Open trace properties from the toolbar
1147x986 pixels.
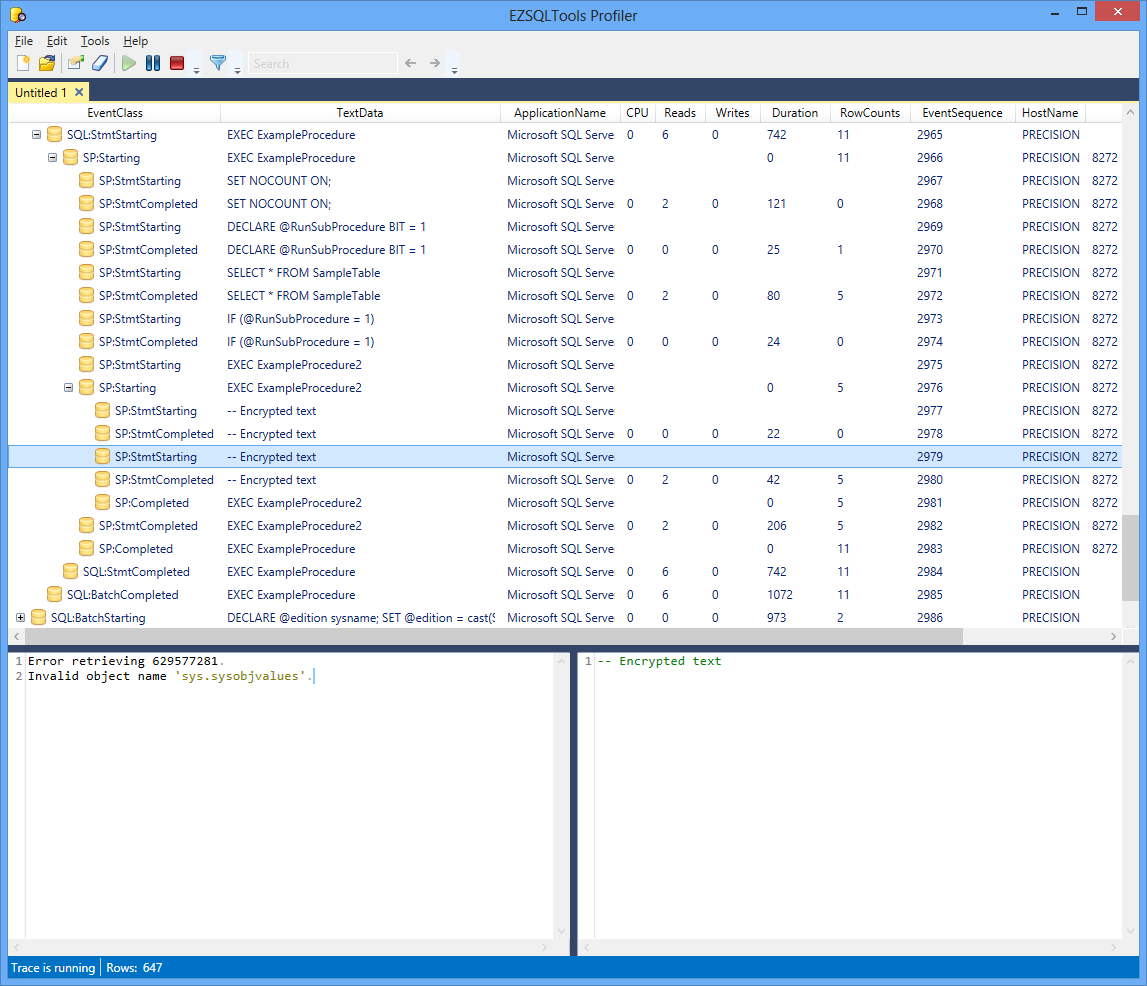coord(75,64)
